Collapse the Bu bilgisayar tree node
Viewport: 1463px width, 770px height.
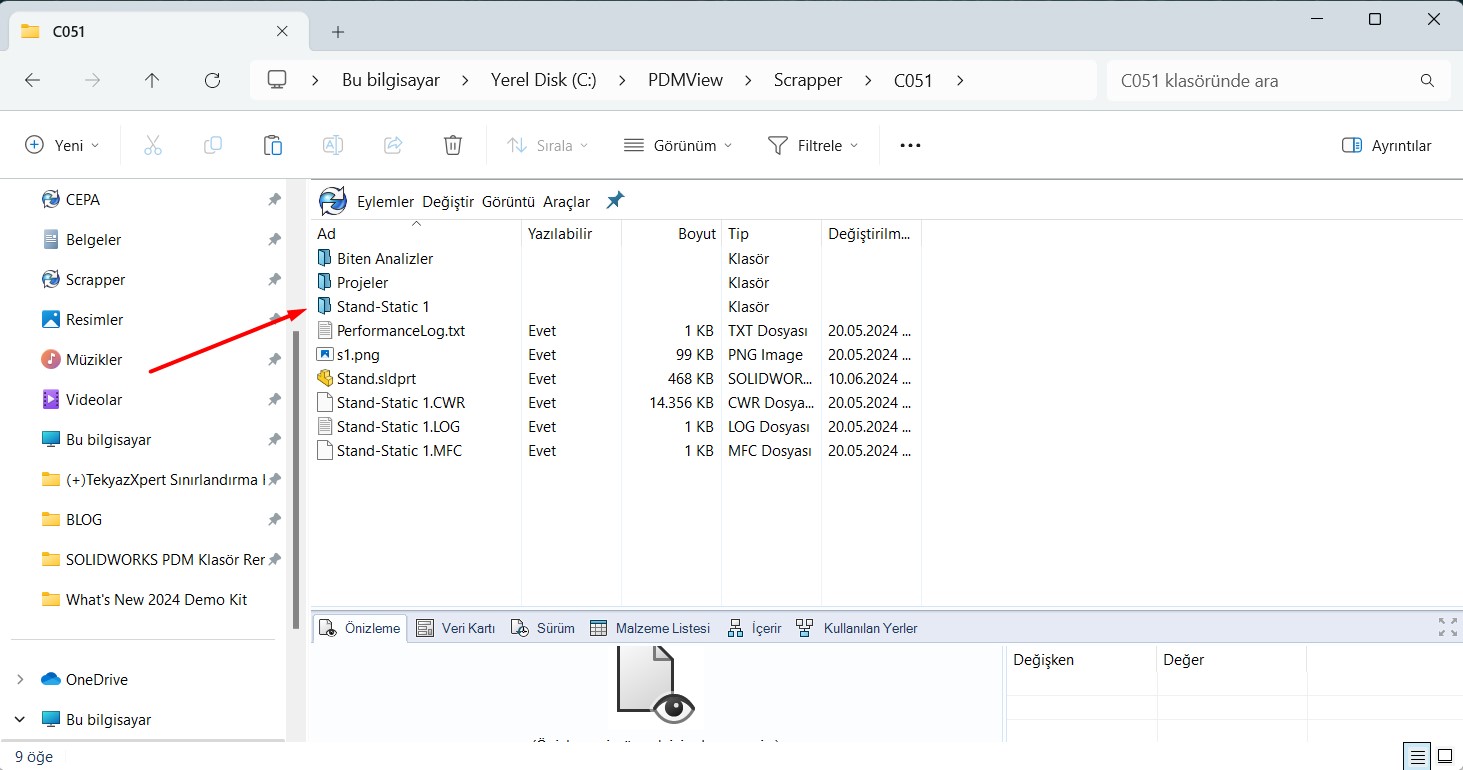[x=20, y=720]
